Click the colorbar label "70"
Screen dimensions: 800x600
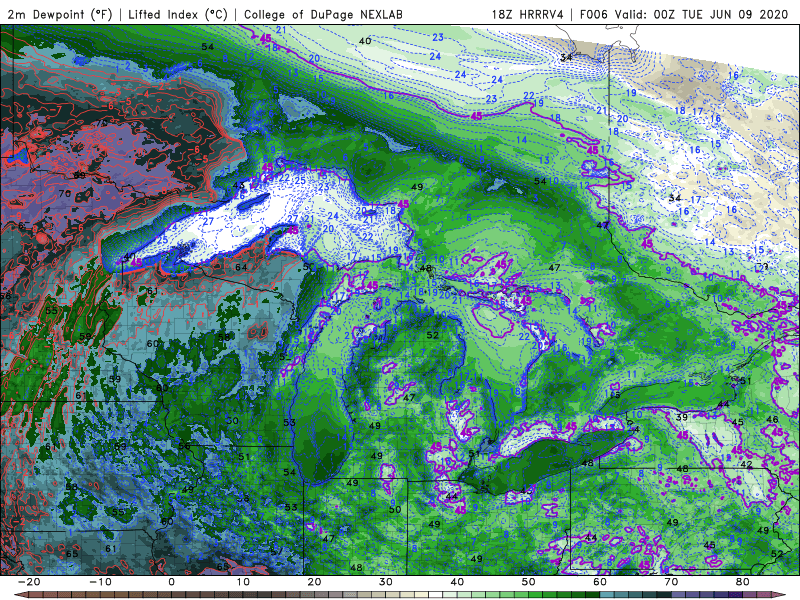tap(671, 582)
